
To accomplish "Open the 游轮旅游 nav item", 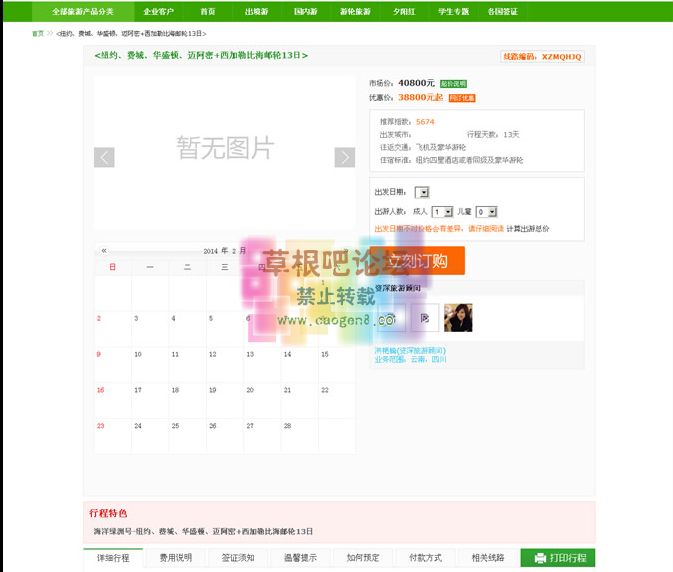I will 355,12.
